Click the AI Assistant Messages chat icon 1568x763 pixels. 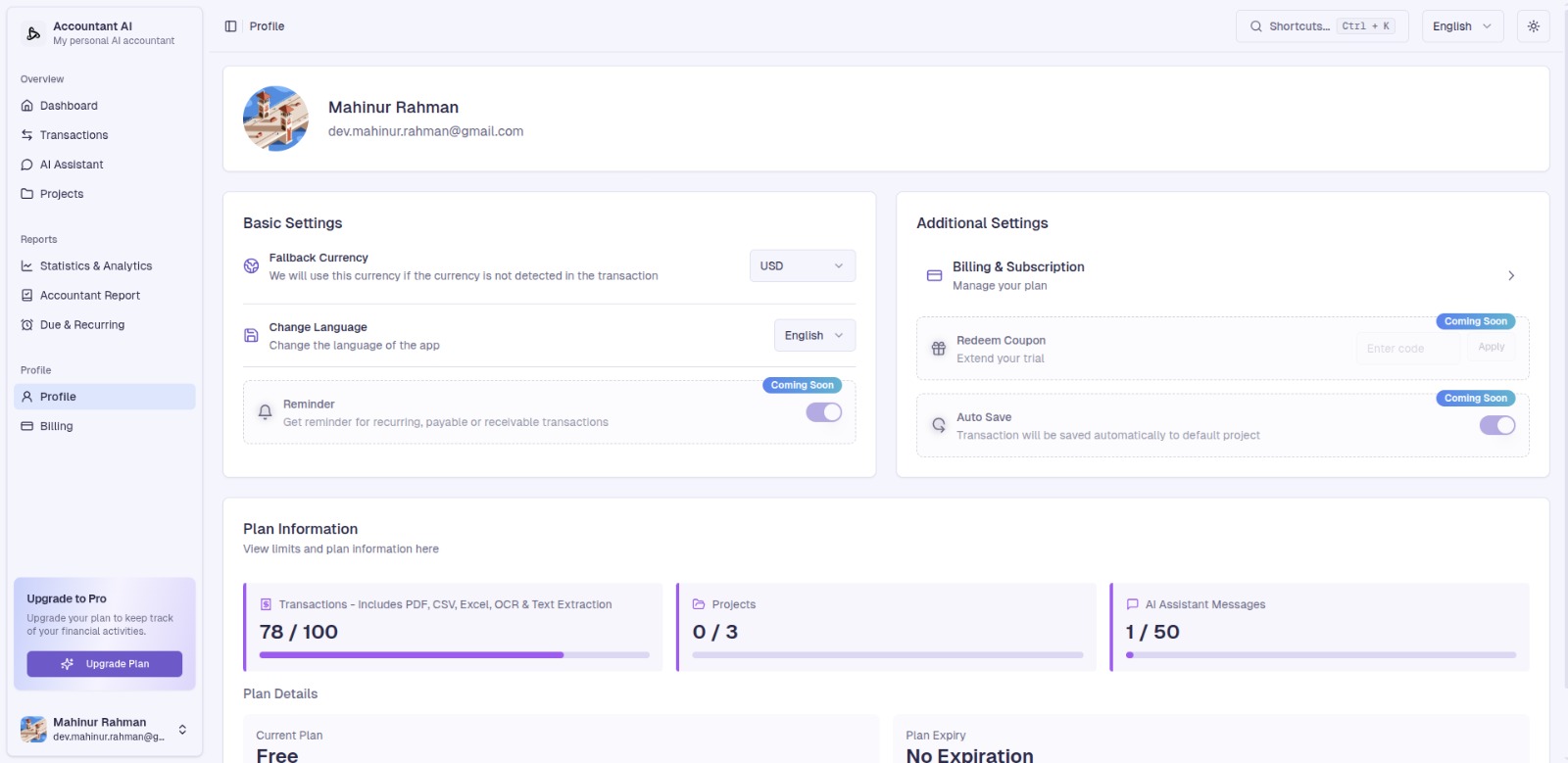click(x=1132, y=604)
